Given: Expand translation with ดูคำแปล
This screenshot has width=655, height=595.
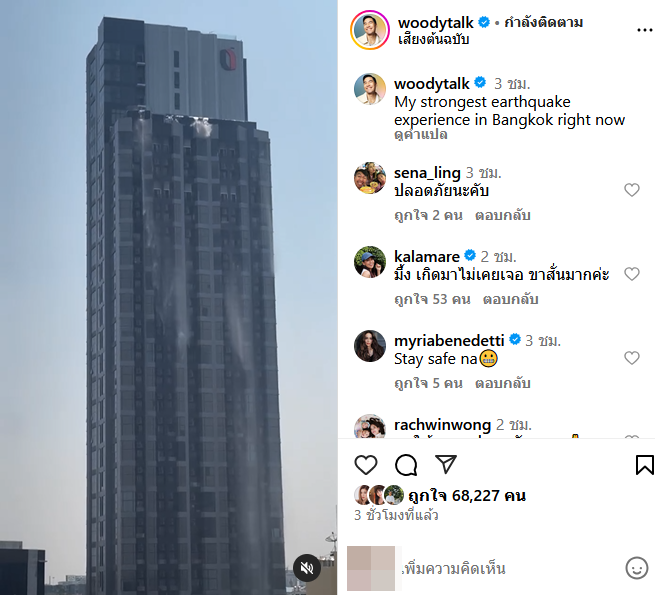Looking at the screenshot, I should (x=421, y=135).
